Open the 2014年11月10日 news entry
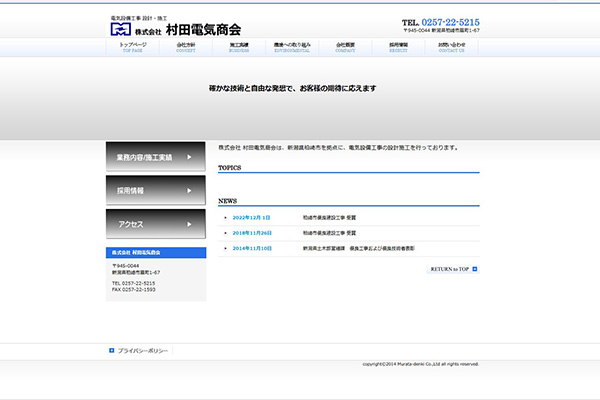 click(252, 248)
